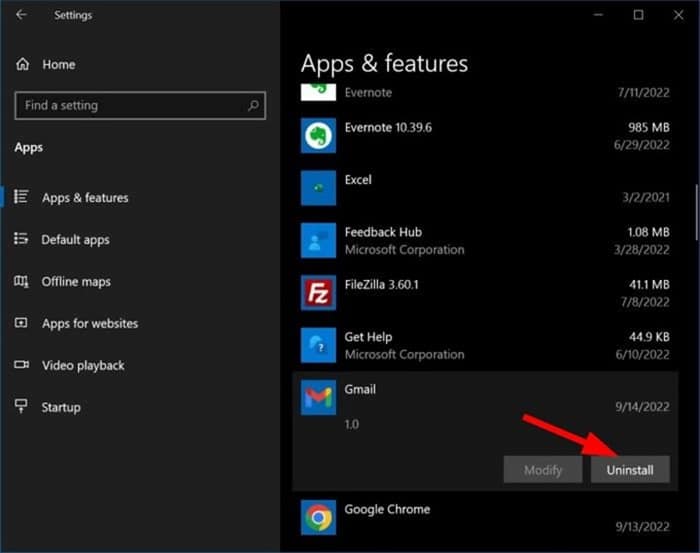Click the Offline maps sidebar icon
This screenshot has width=700, height=553.
point(21,281)
